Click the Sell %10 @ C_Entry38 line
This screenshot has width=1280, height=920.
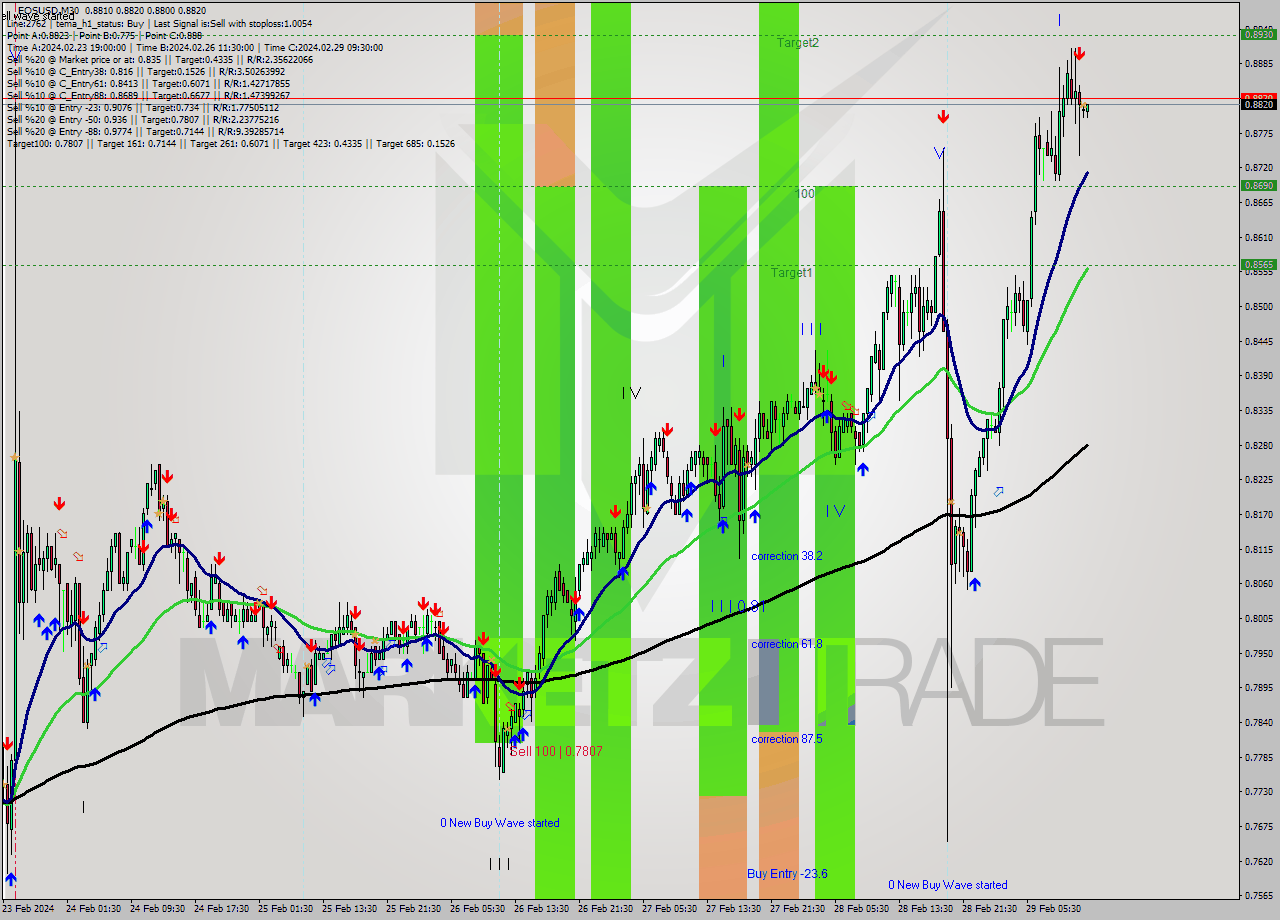[145, 71]
